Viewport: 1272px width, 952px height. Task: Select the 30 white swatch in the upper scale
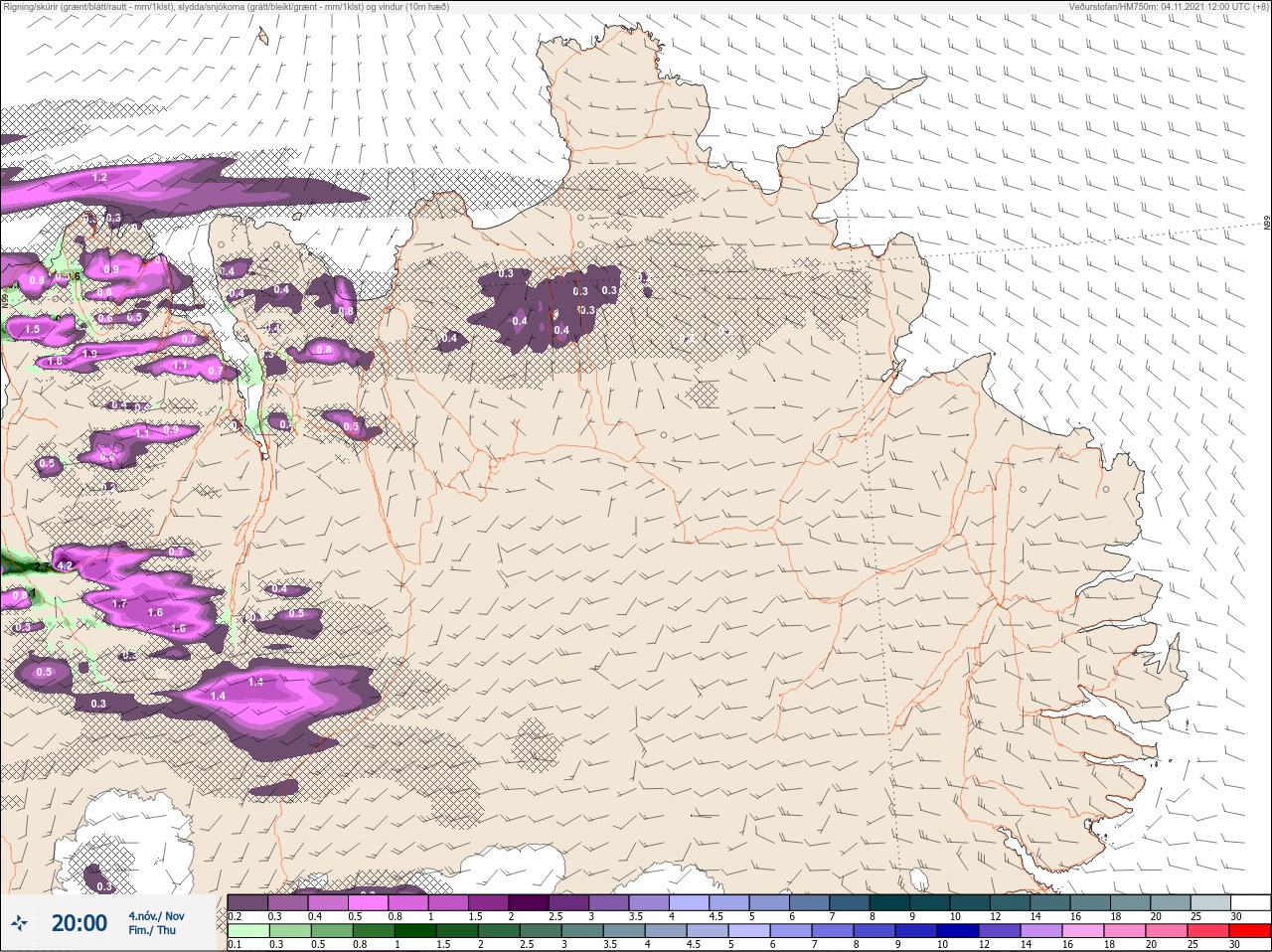[x=1250, y=902]
